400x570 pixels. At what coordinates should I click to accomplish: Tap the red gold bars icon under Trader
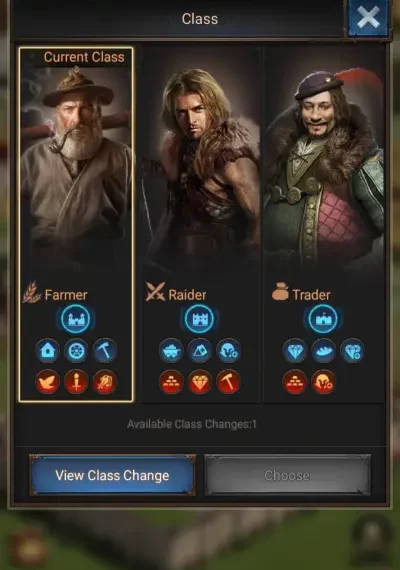(295, 382)
